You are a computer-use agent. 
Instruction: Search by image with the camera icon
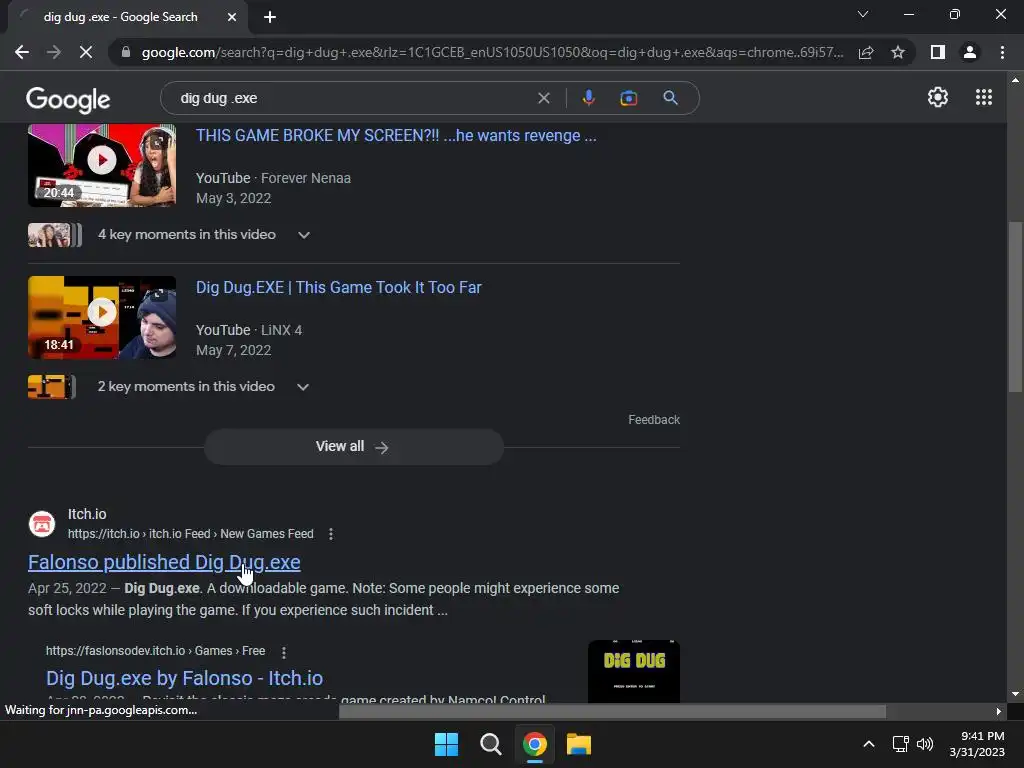[628, 98]
